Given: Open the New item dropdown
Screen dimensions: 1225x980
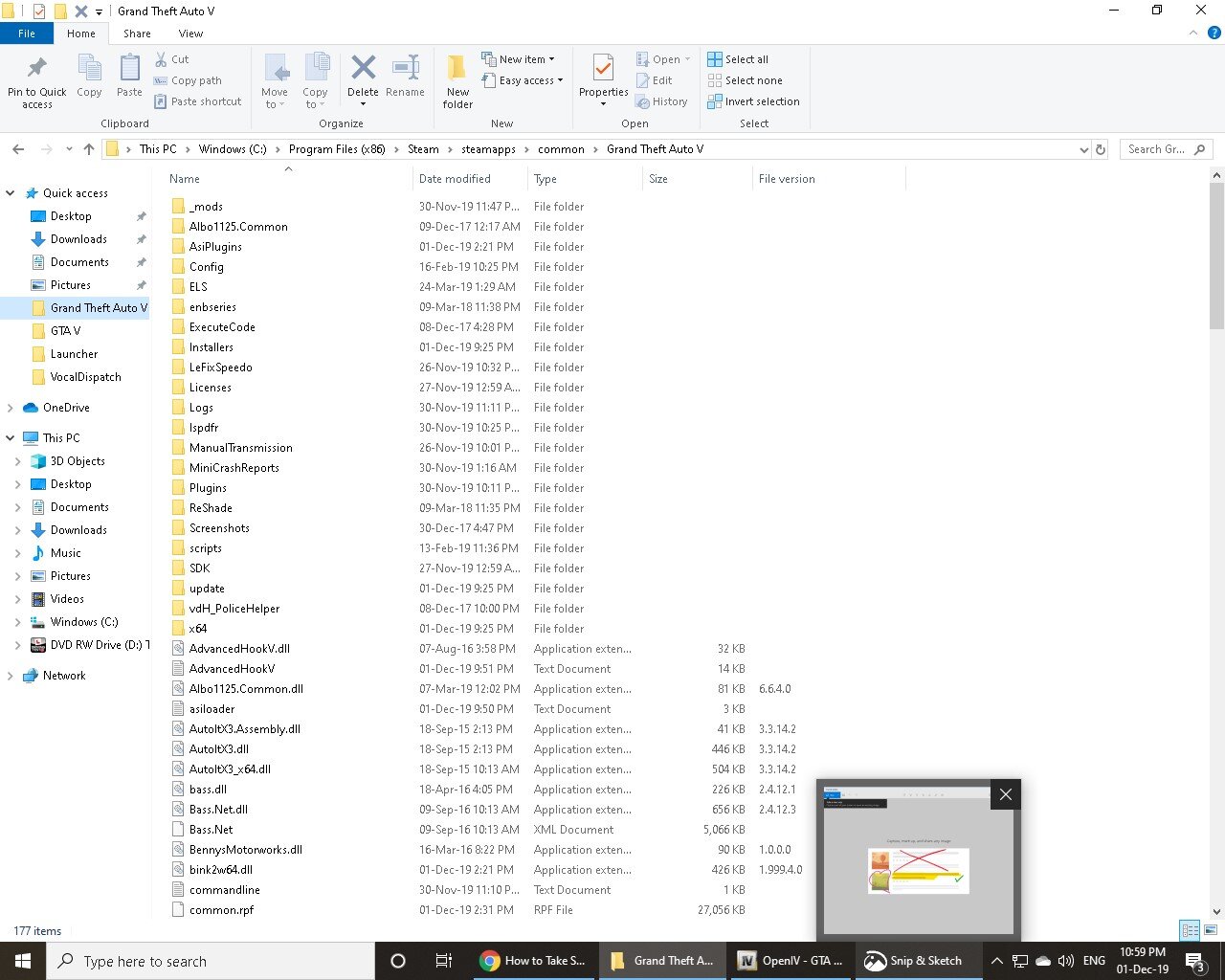Looking at the screenshot, I should [518, 59].
